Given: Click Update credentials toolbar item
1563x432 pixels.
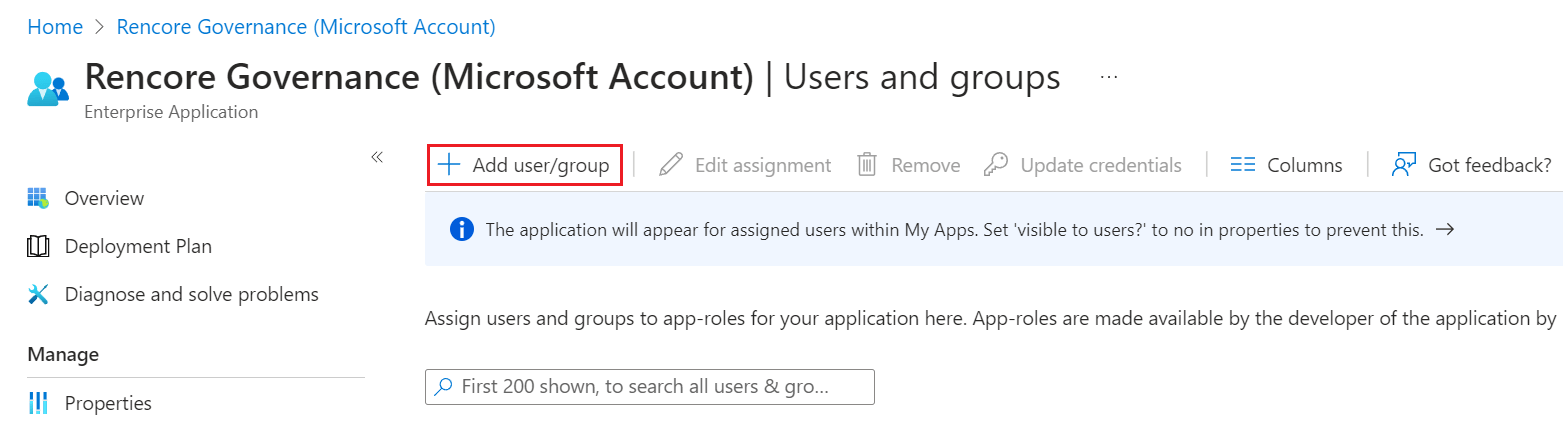Looking at the screenshot, I should (1083, 165).
